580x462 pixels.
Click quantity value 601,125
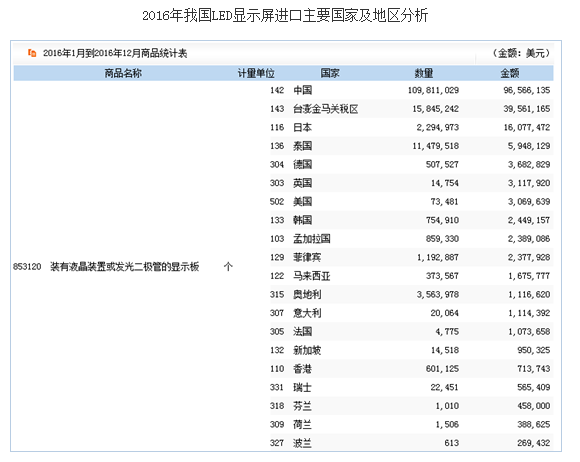point(442,368)
